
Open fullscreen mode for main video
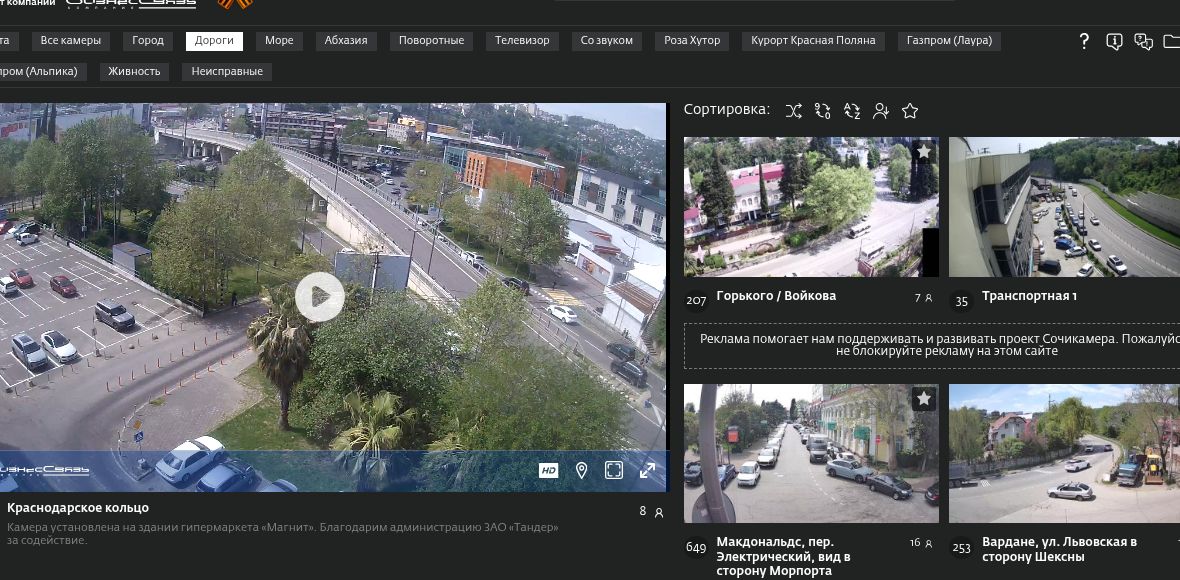point(614,471)
